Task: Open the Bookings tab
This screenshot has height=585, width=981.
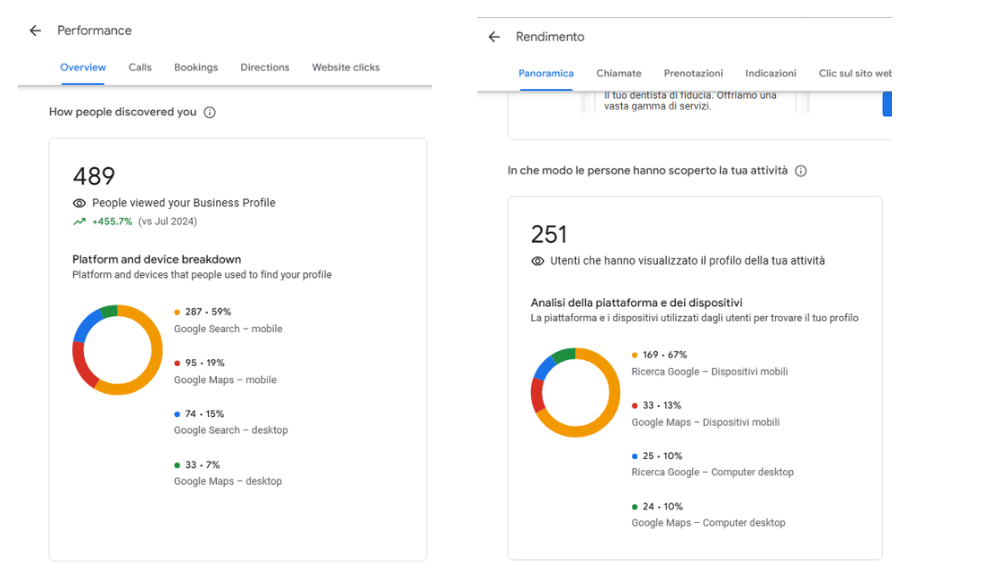Action: [x=196, y=67]
